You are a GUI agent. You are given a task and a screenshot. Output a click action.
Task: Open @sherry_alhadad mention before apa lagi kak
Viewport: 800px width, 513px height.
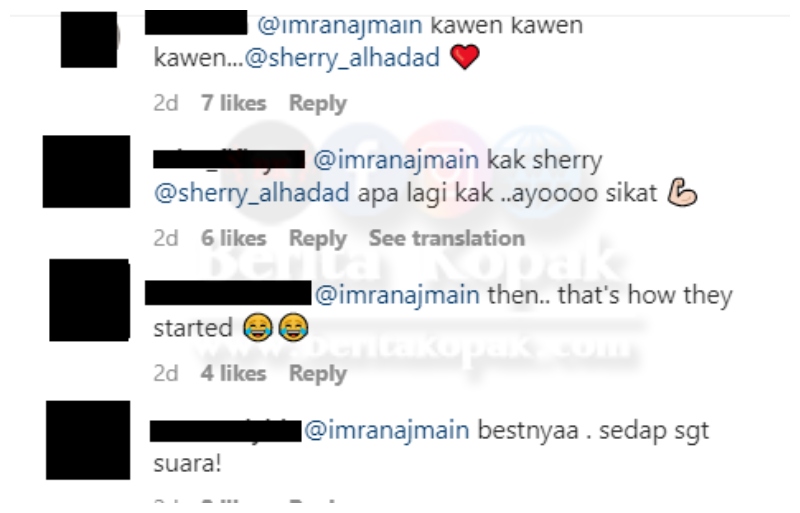click(252, 193)
